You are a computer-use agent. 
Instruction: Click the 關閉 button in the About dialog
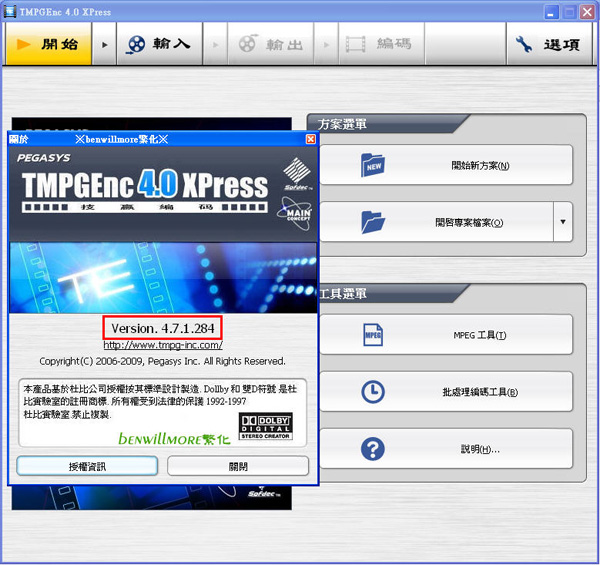(x=238, y=466)
